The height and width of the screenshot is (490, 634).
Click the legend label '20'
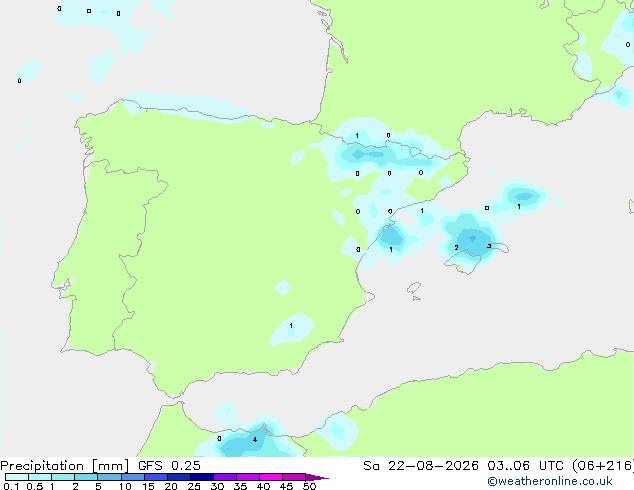(x=171, y=486)
